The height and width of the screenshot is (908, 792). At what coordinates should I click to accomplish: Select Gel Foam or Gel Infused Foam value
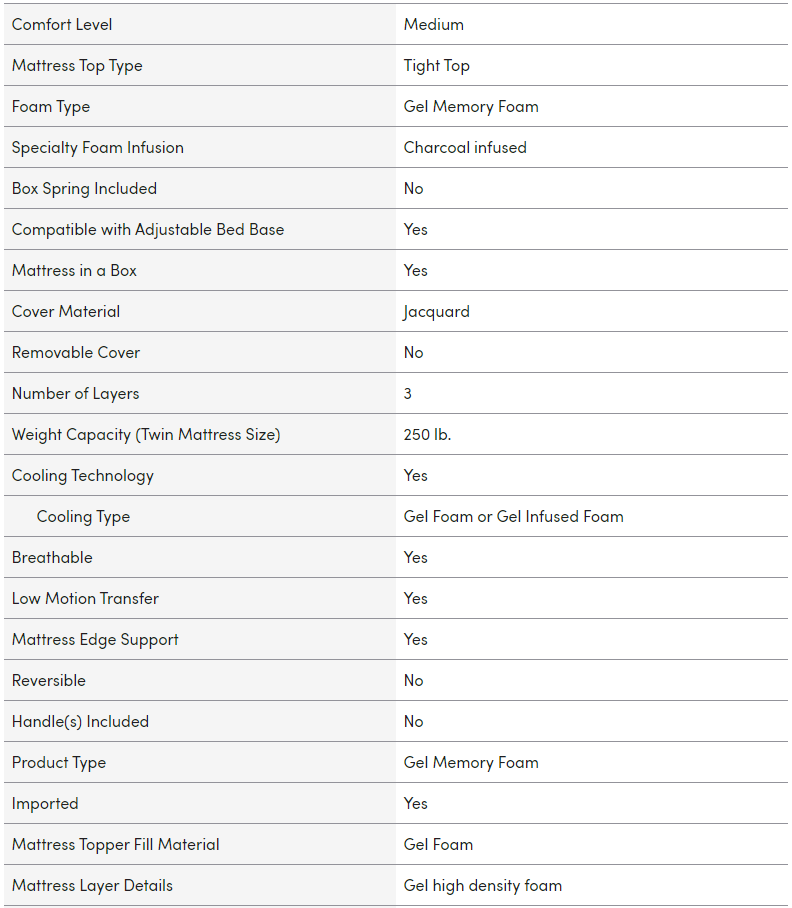coord(513,516)
